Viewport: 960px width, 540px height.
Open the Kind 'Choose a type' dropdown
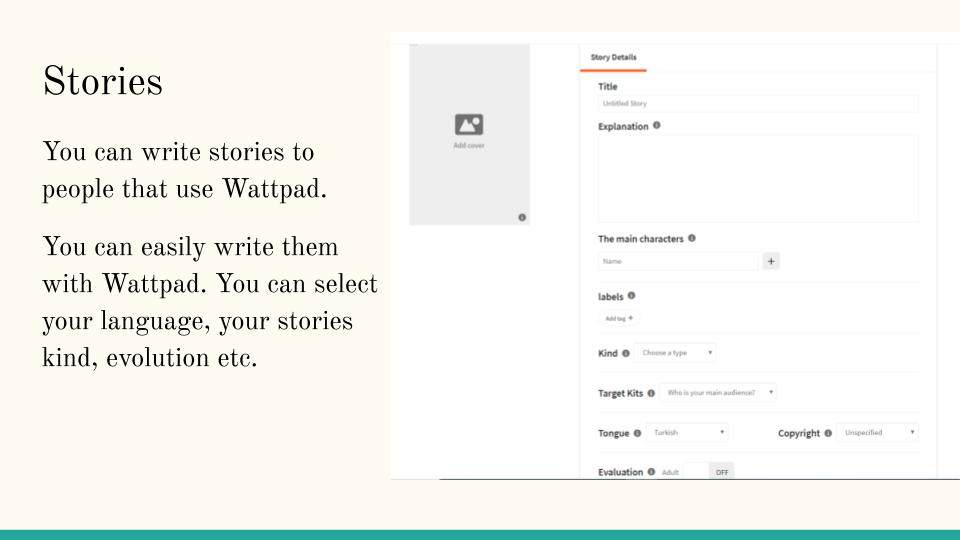[677, 353]
